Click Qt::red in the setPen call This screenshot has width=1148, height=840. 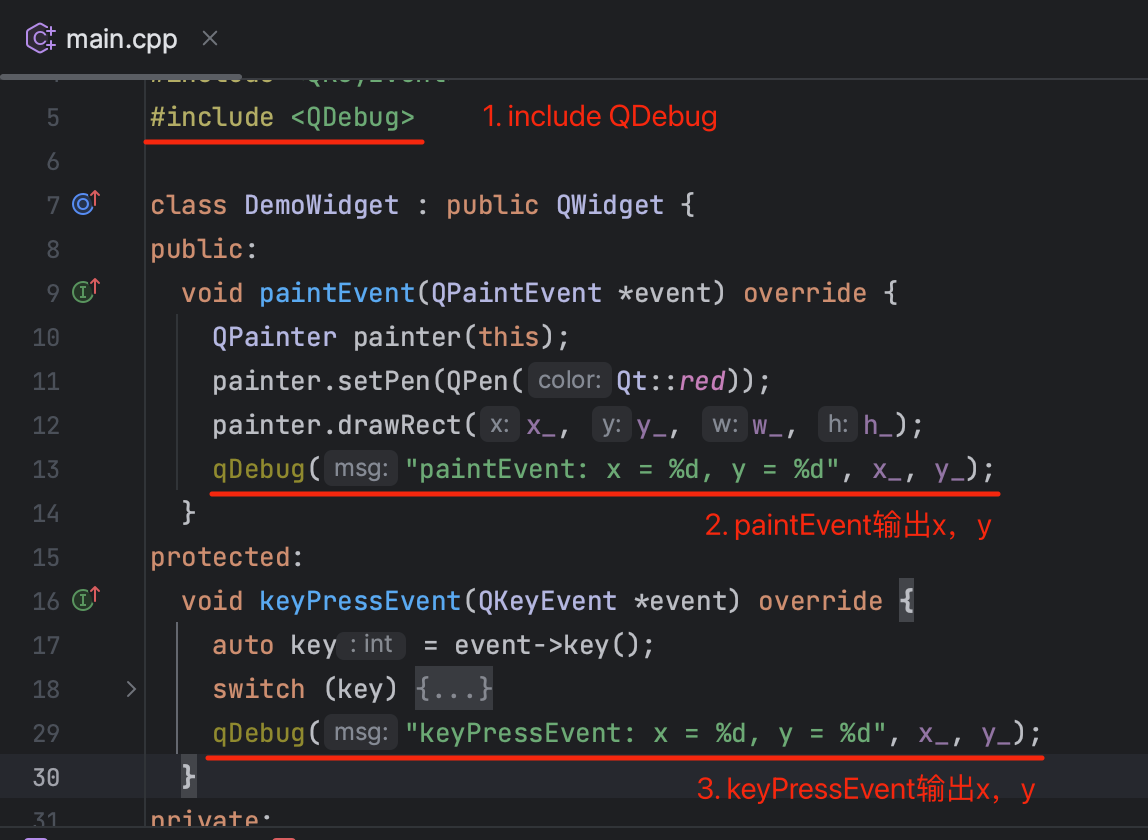[671, 381]
